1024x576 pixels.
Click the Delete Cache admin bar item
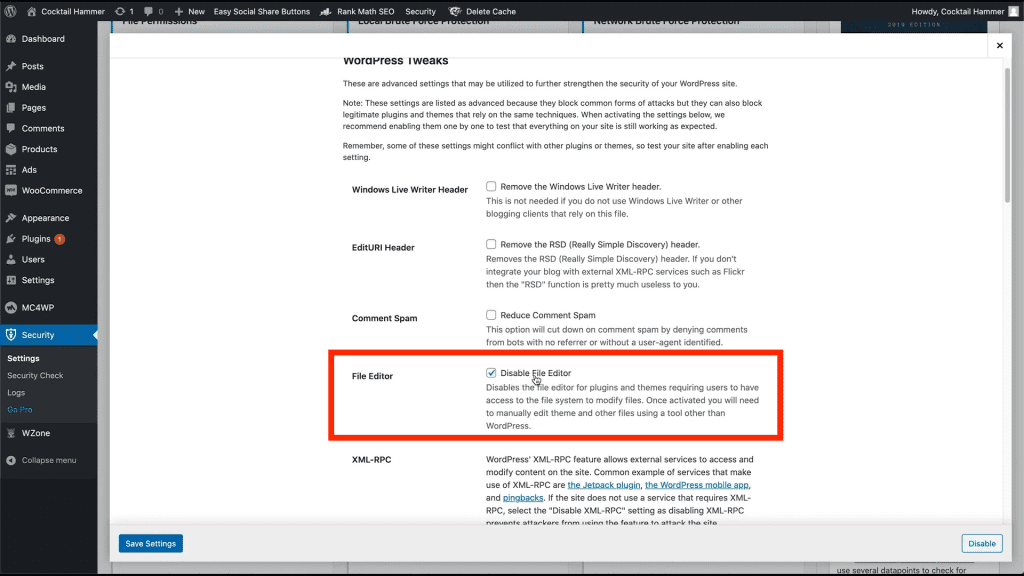482,11
